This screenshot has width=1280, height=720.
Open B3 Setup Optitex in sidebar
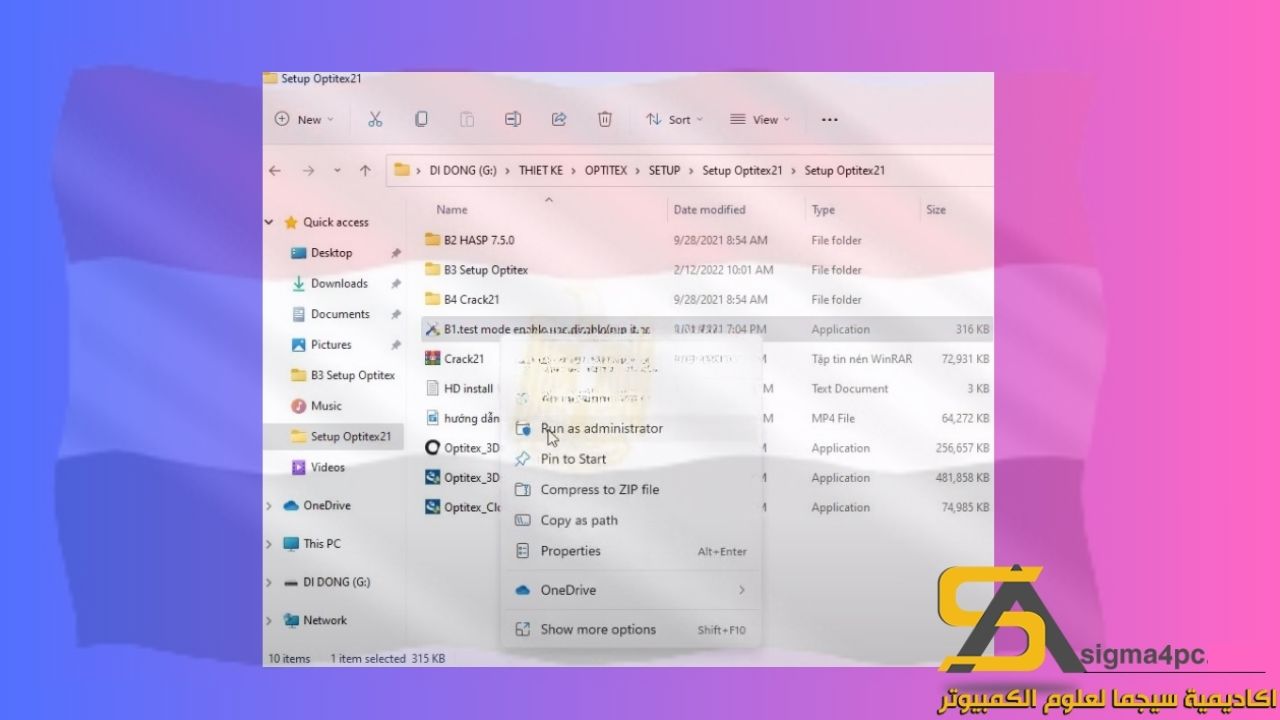[x=353, y=376]
